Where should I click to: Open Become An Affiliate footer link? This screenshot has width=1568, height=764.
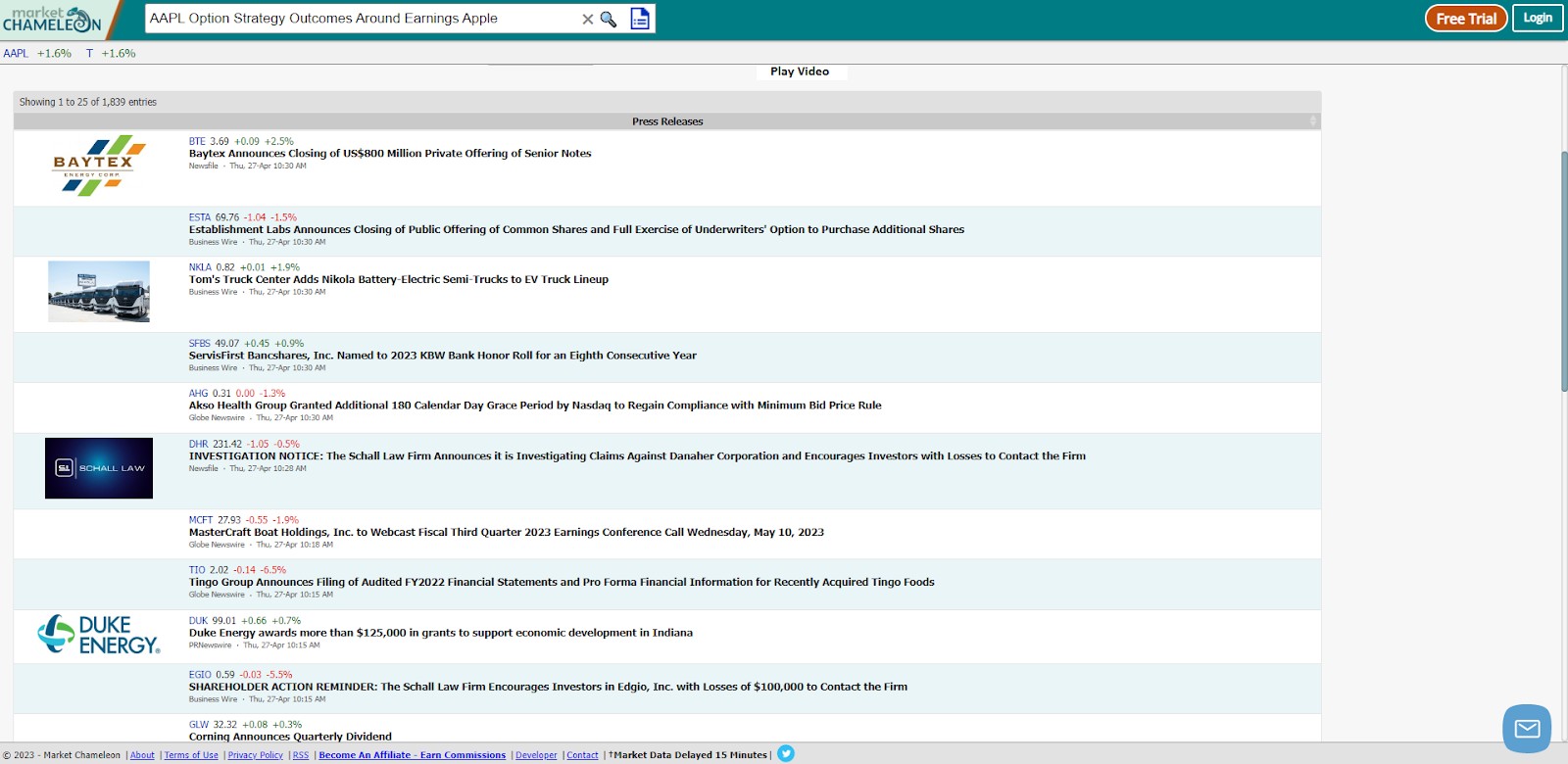(412, 755)
